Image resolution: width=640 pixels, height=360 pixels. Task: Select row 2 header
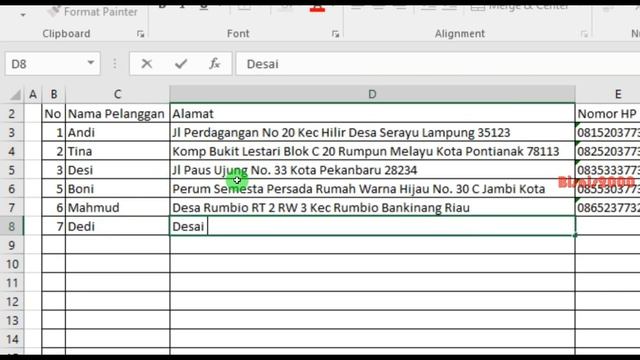12,113
